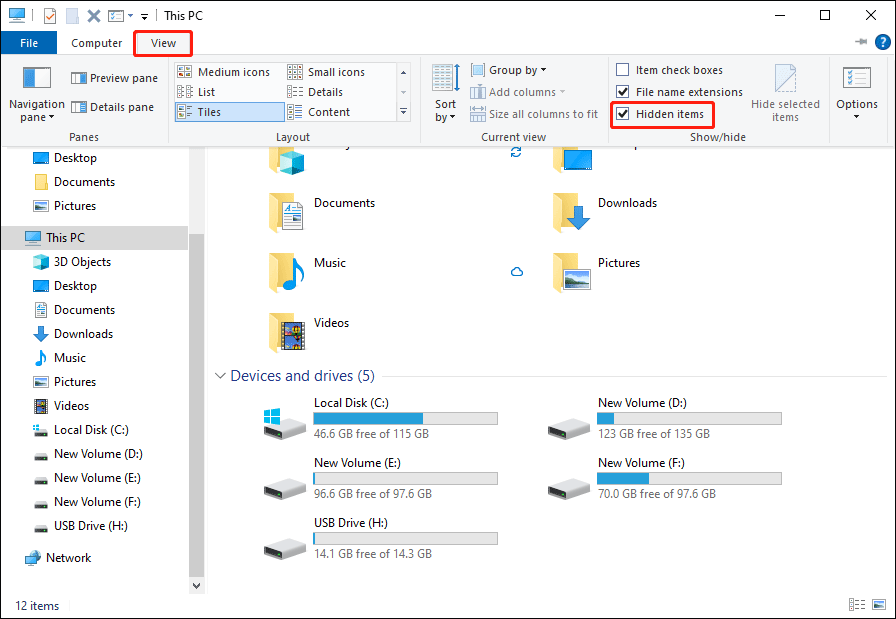Open the Customize Quick Access Toolbar dropdown
Viewport: 896px width, 619px height.
click(x=143, y=15)
